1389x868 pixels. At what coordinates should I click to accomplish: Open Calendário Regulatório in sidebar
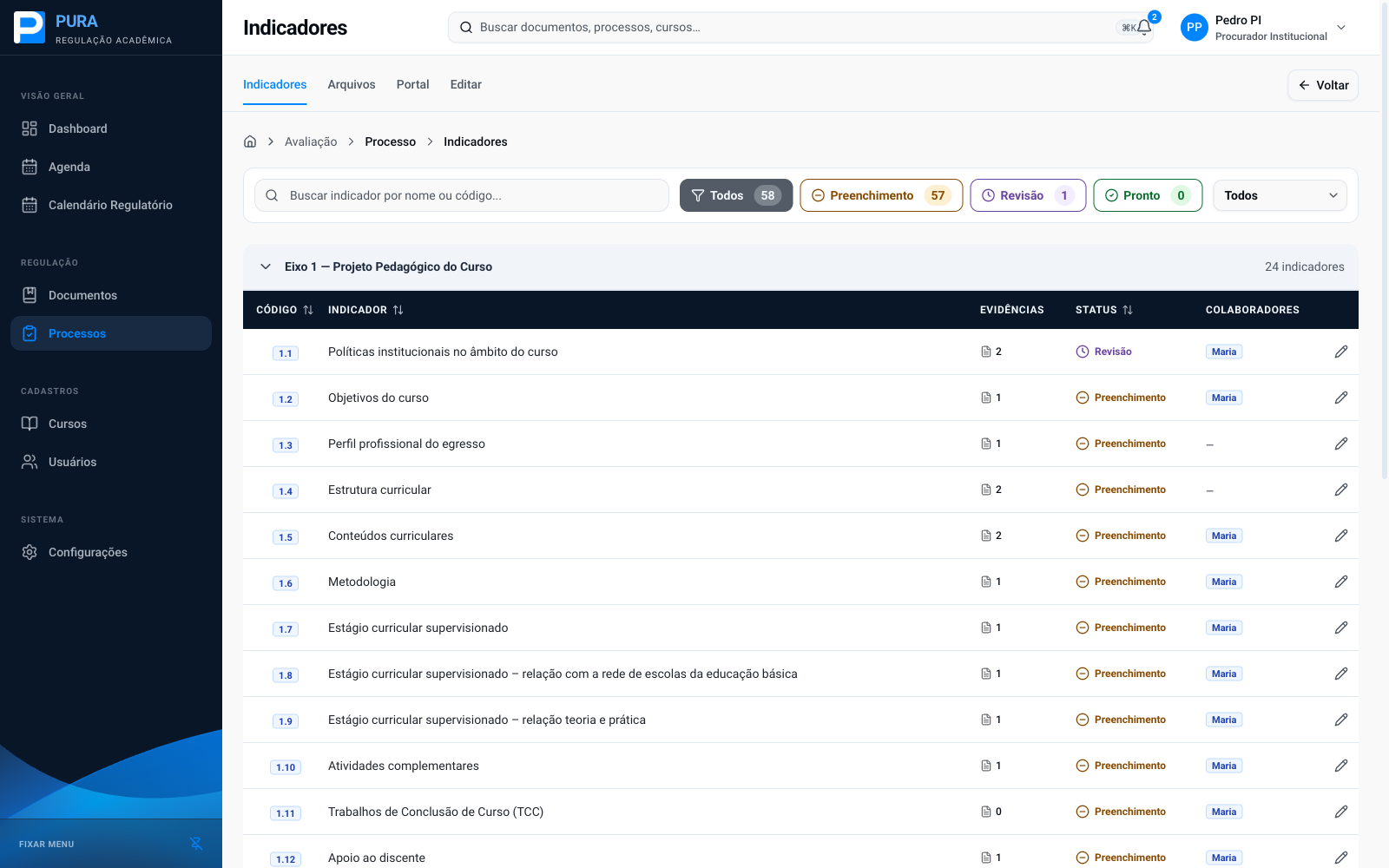(111, 205)
